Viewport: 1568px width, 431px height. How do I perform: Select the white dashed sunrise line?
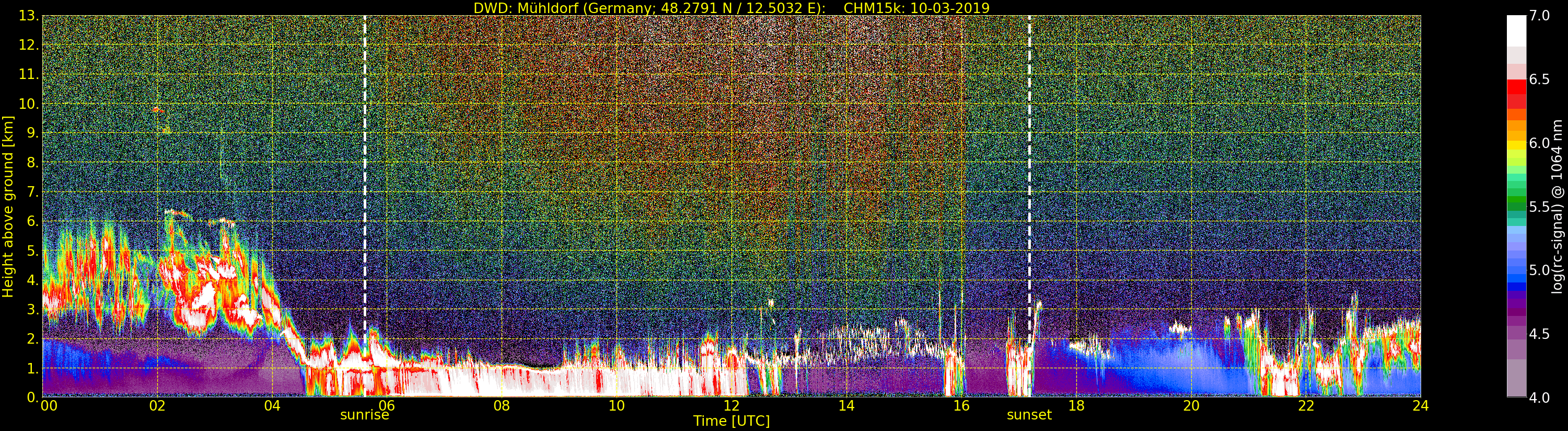click(365, 183)
